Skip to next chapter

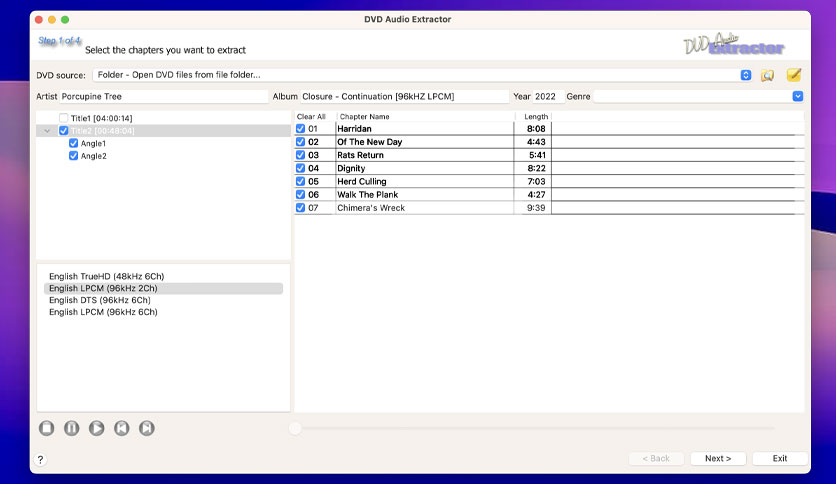pos(147,428)
